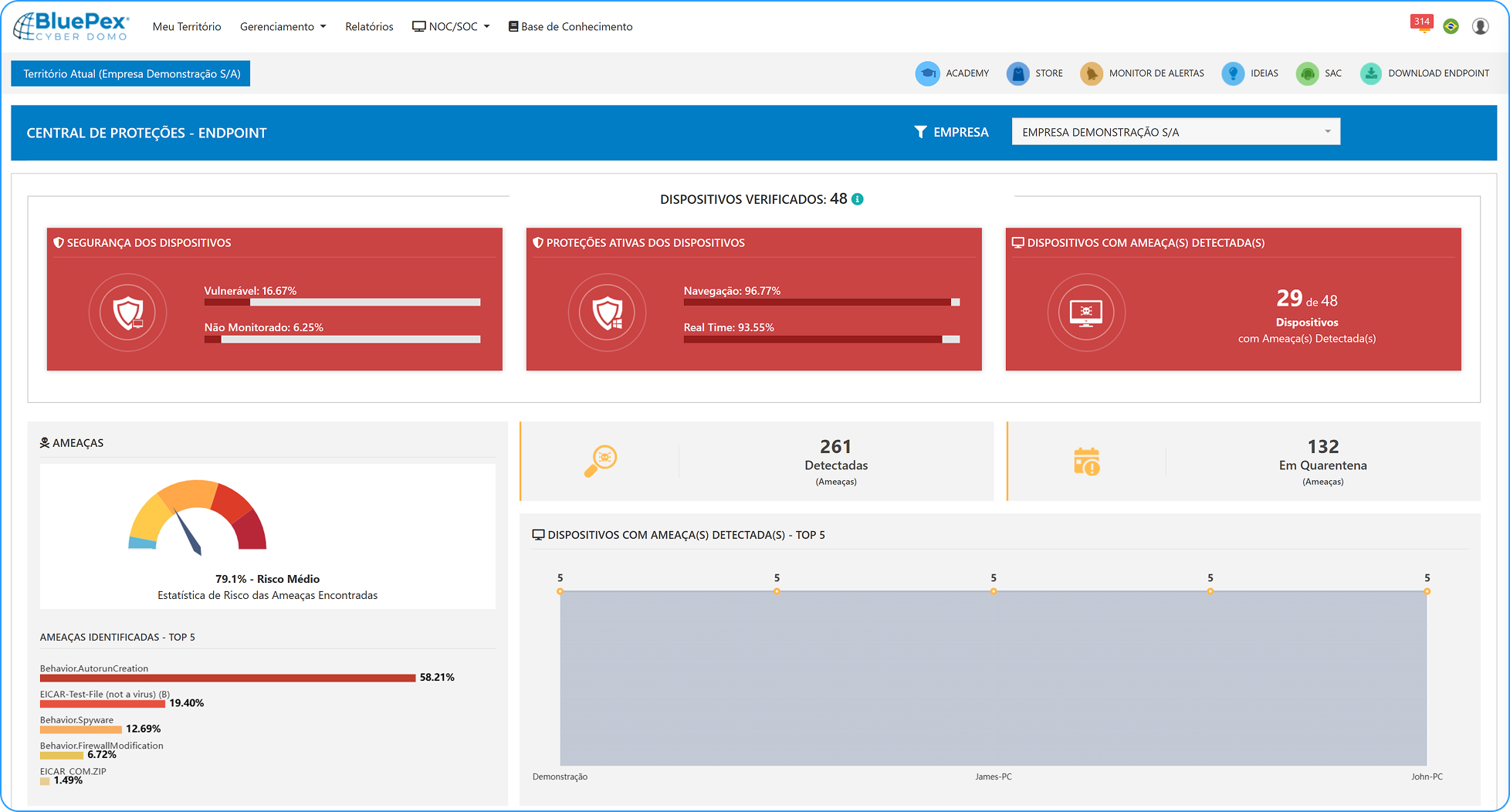The width and height of the screenshot is (1510, 812).
Task: Click the infected monitor icon in threats card
Action: tap(1086, 313)
